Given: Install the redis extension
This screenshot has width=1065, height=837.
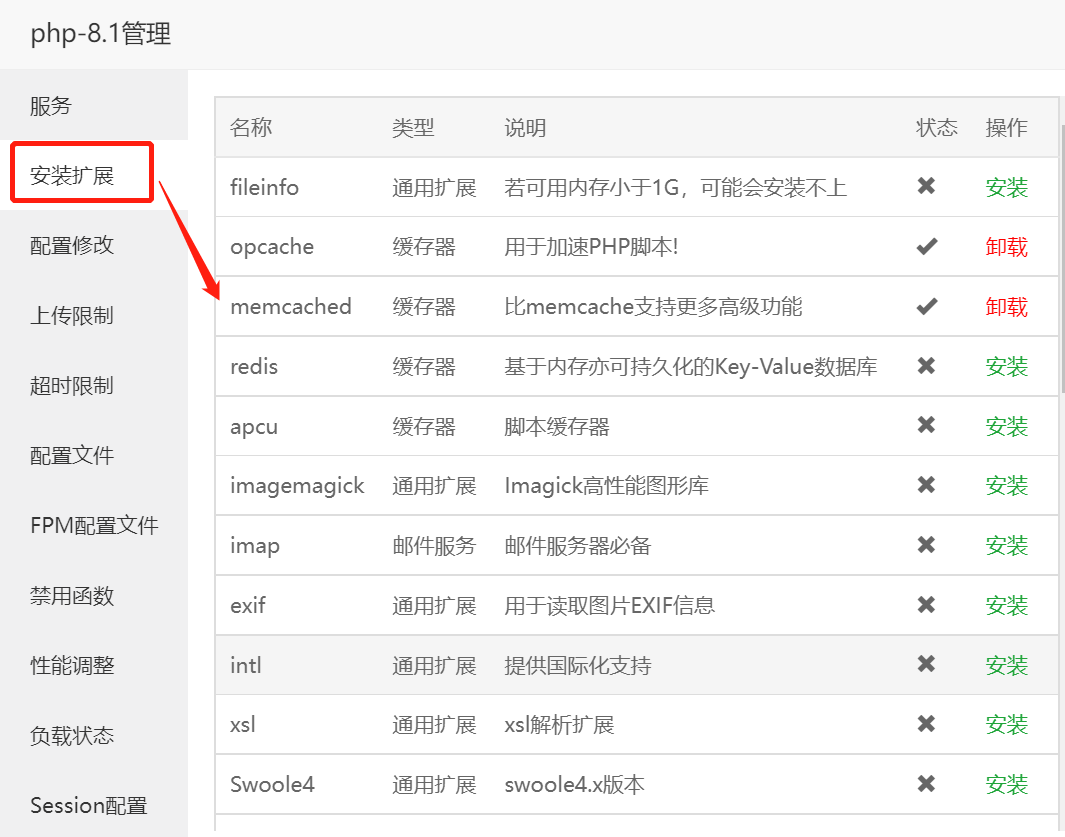Looking at the screenshot, I should [1007, 366].
